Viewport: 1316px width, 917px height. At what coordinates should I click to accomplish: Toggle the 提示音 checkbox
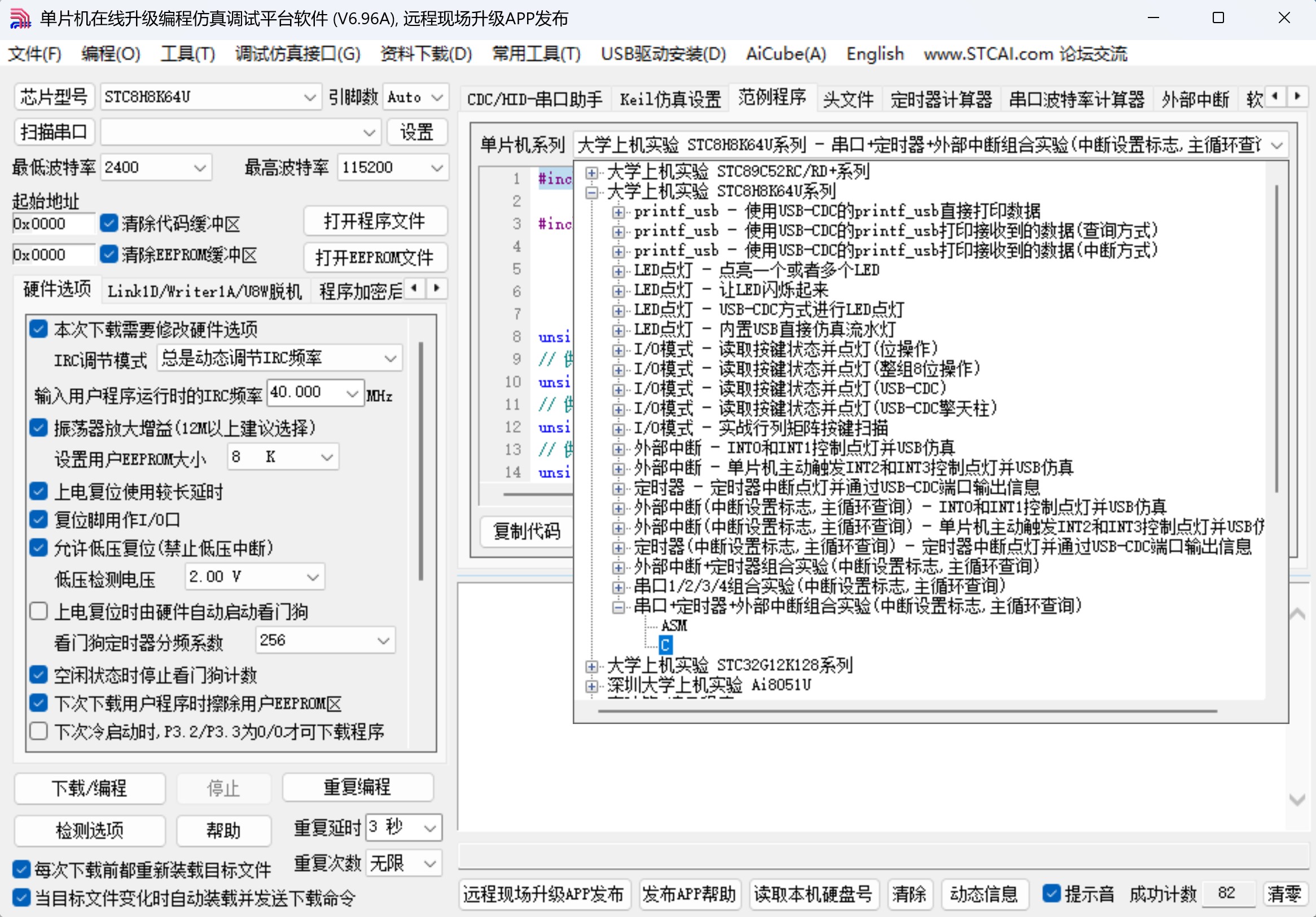pyautogui.click(x=1051, y=893)
